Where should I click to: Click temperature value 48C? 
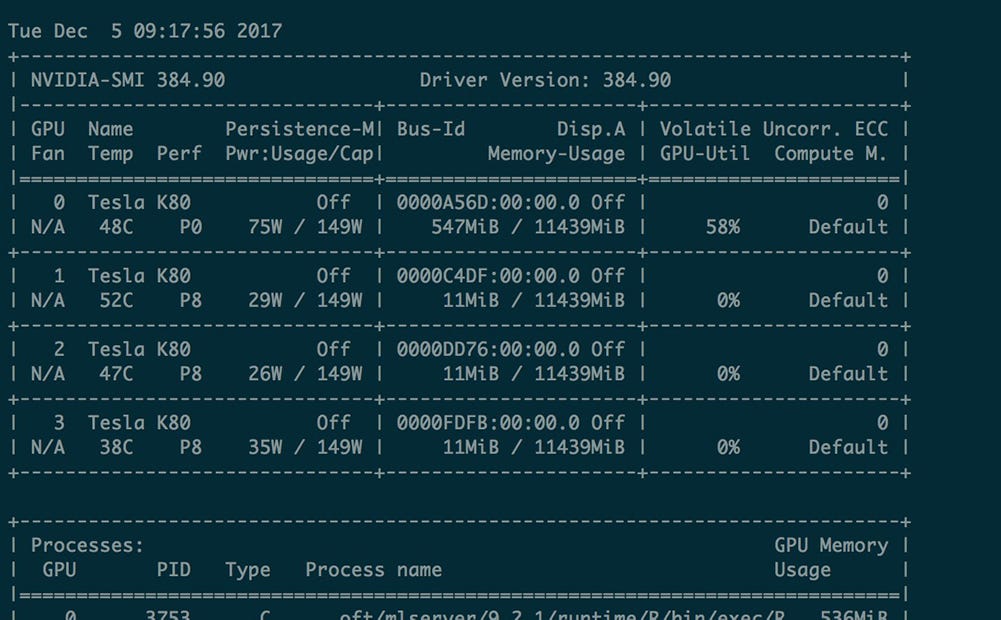(x=116, y=227)
